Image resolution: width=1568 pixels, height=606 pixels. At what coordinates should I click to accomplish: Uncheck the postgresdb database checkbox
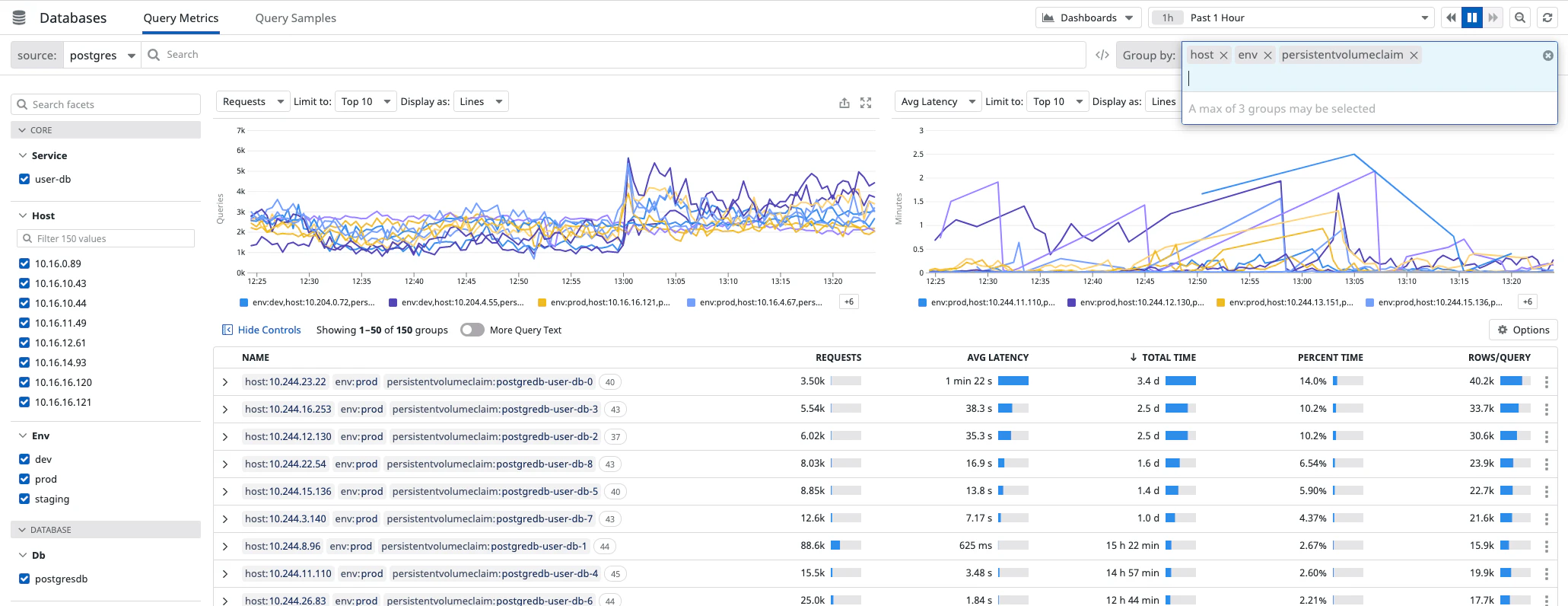24,579
